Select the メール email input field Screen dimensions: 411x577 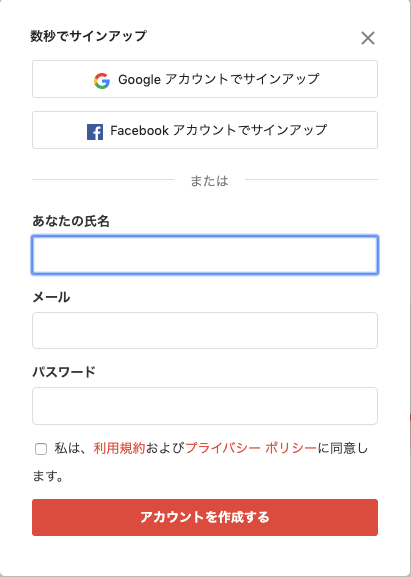pyautogui.click(x=205, y=330)
